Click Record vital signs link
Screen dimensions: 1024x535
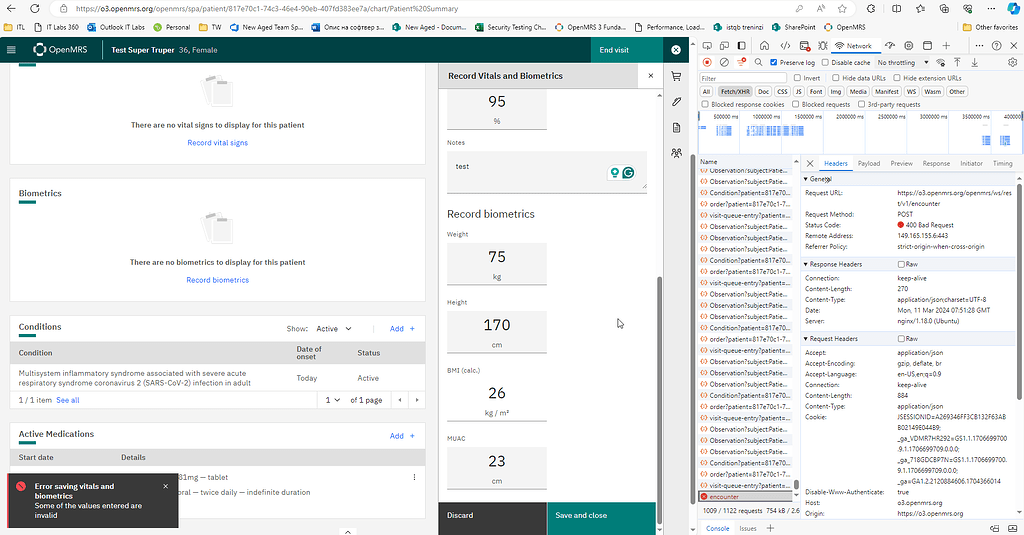tap(217, 143)
